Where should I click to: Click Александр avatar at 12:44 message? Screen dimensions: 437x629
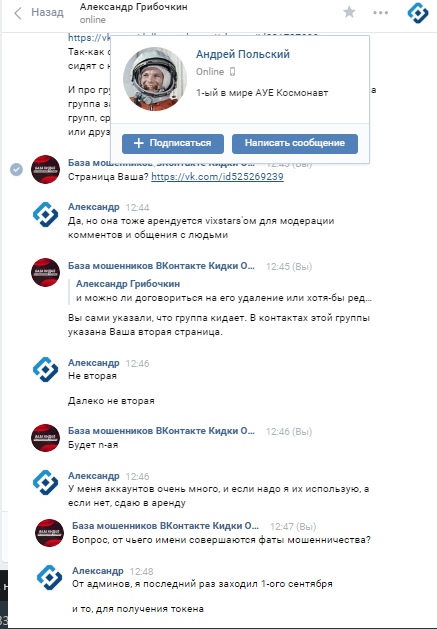click(x=45, y=214)
